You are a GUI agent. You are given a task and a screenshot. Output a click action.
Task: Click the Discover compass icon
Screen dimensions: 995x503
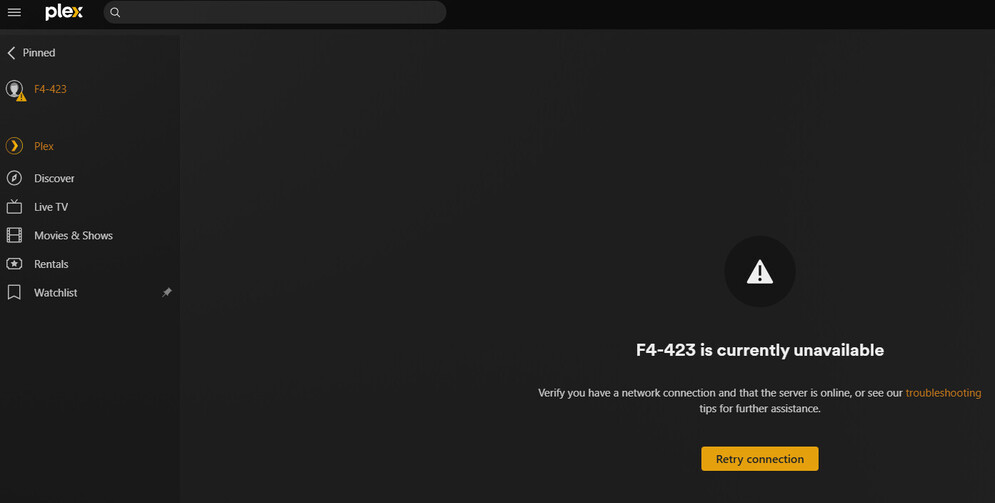click(14, 178)
